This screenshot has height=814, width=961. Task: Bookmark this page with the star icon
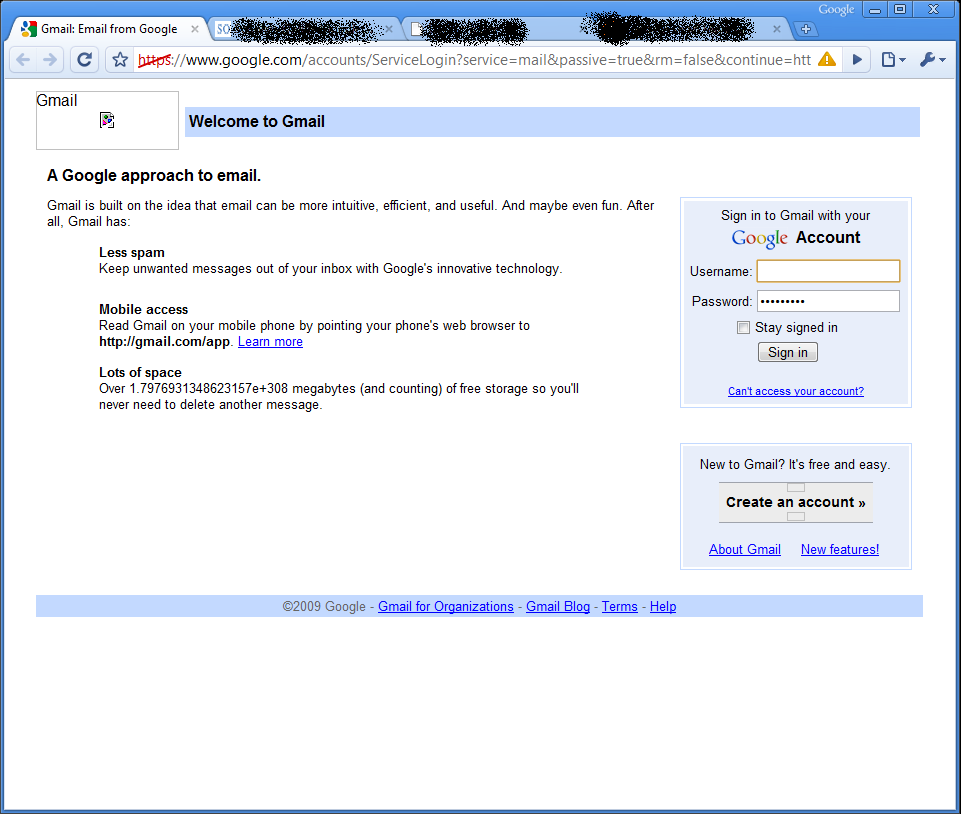click(120, 59)
